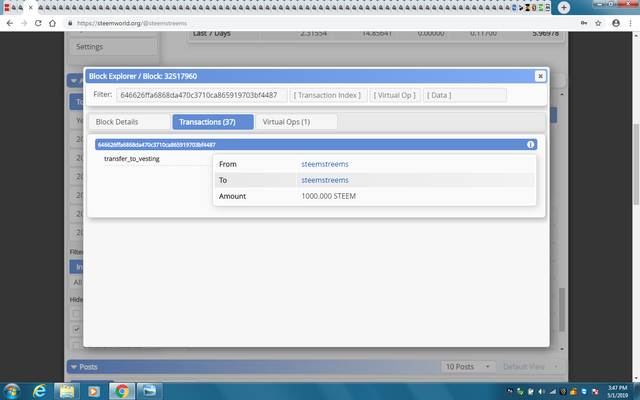This screenshot has height=400, width=640.
Task: Open Chrome three-dot menu
Action: pos(630,23)
